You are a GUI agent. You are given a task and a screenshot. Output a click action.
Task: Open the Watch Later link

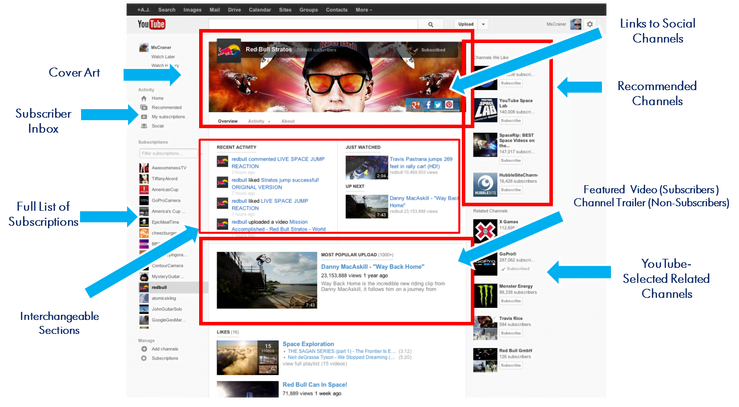pos(163,57)
